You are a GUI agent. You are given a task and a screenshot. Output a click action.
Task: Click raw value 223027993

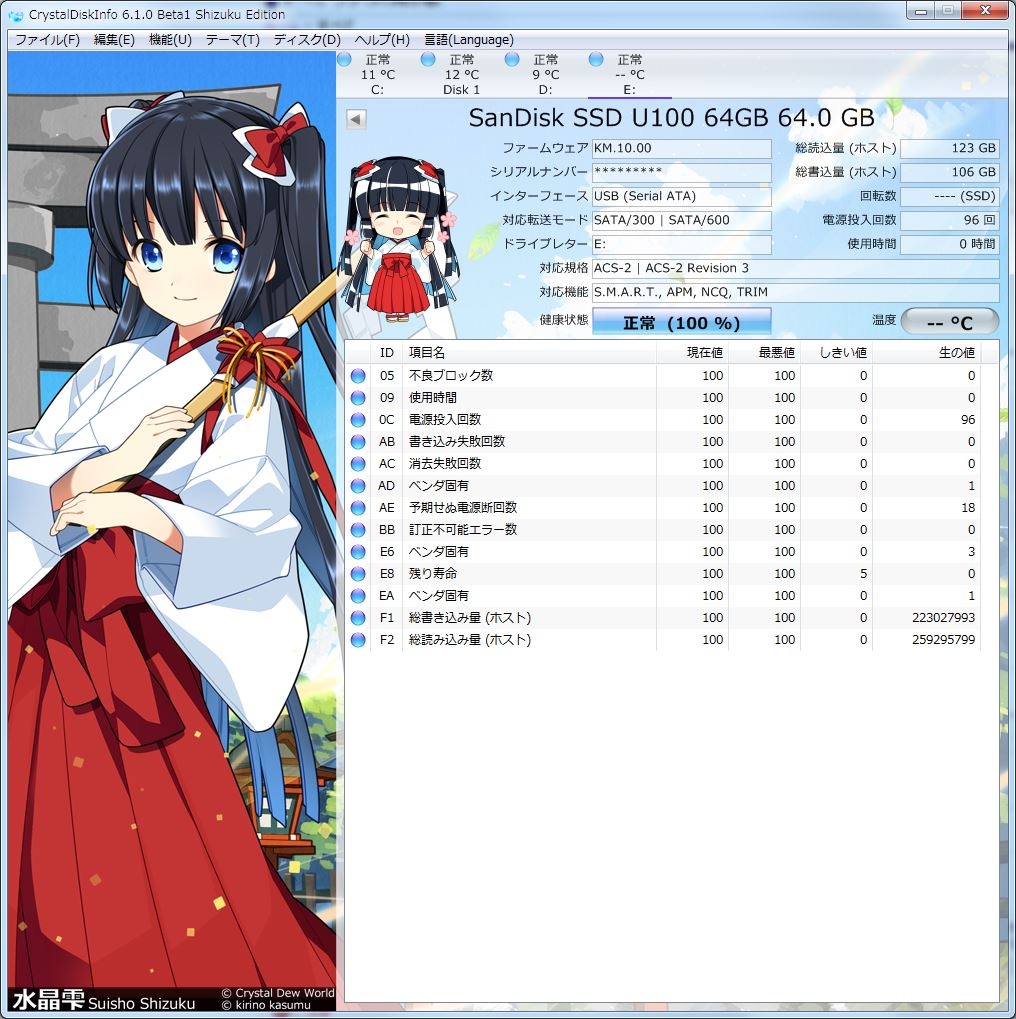943,618
